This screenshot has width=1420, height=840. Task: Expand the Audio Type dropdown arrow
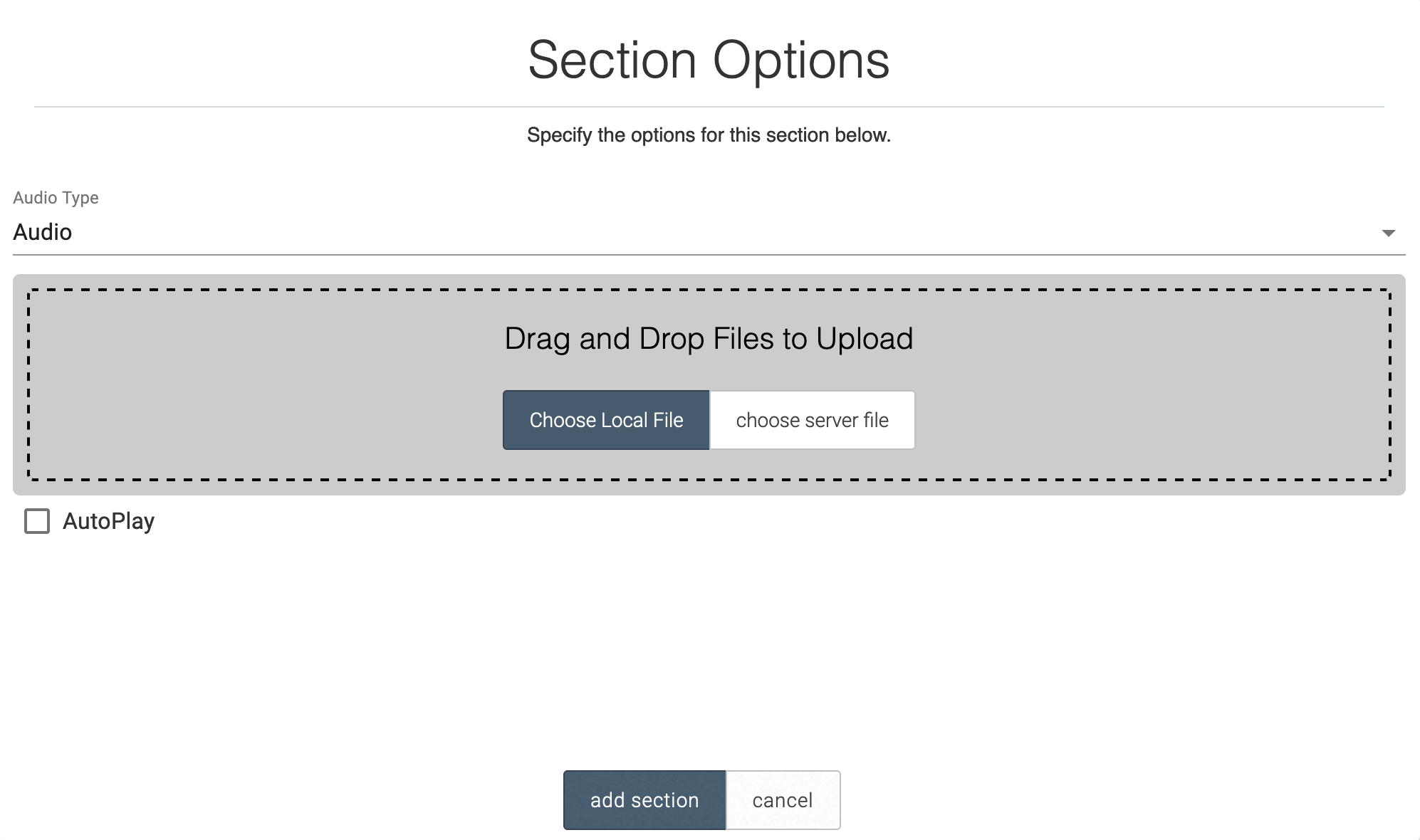tap(1388, 233)
